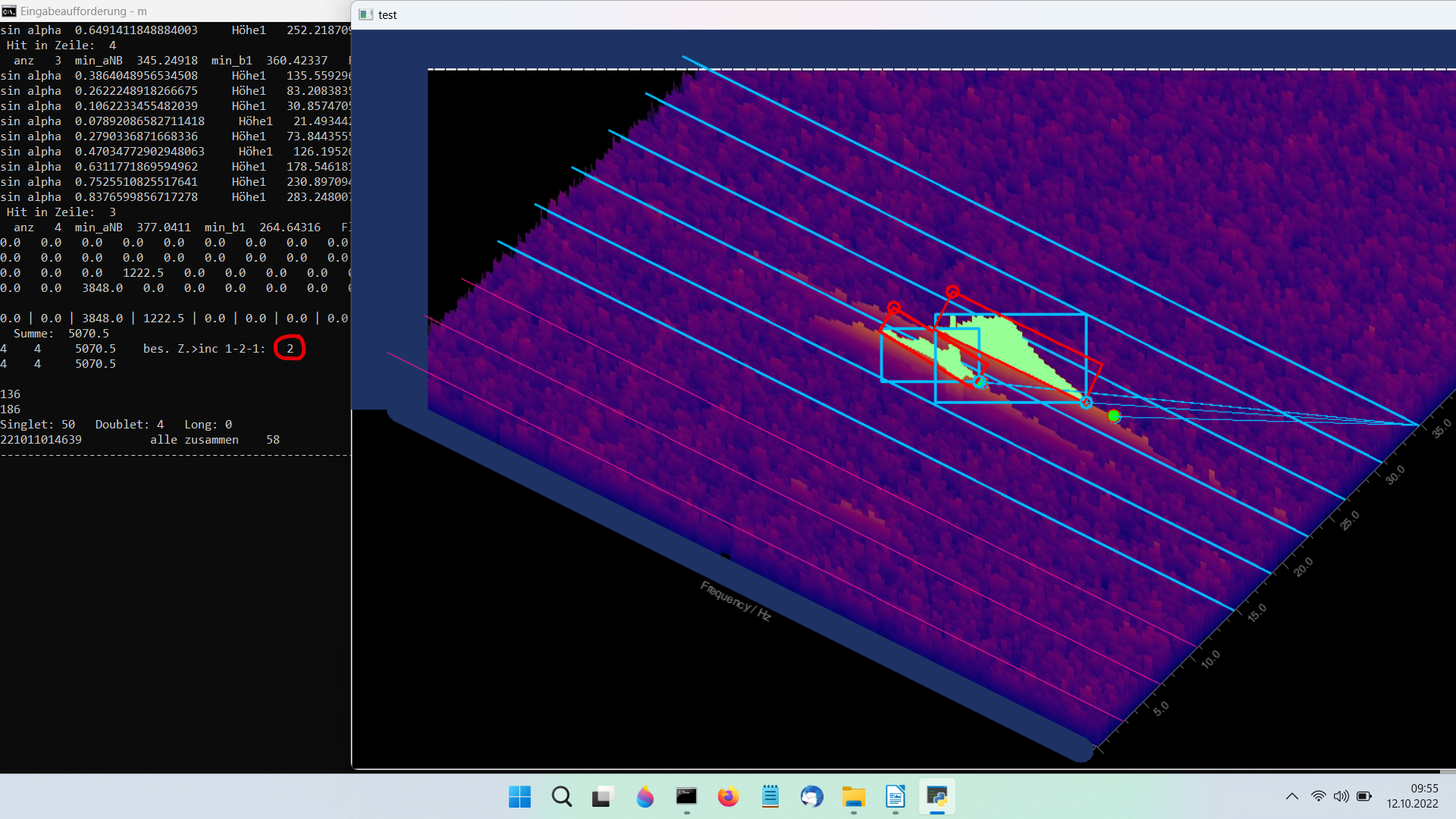
Task: Open the notepad app in the taskbar
Action: (x=770, y=797)
